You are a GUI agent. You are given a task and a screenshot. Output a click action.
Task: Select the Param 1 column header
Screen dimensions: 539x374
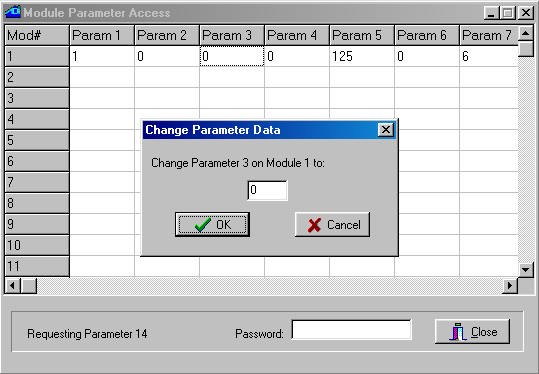[102, 35]
